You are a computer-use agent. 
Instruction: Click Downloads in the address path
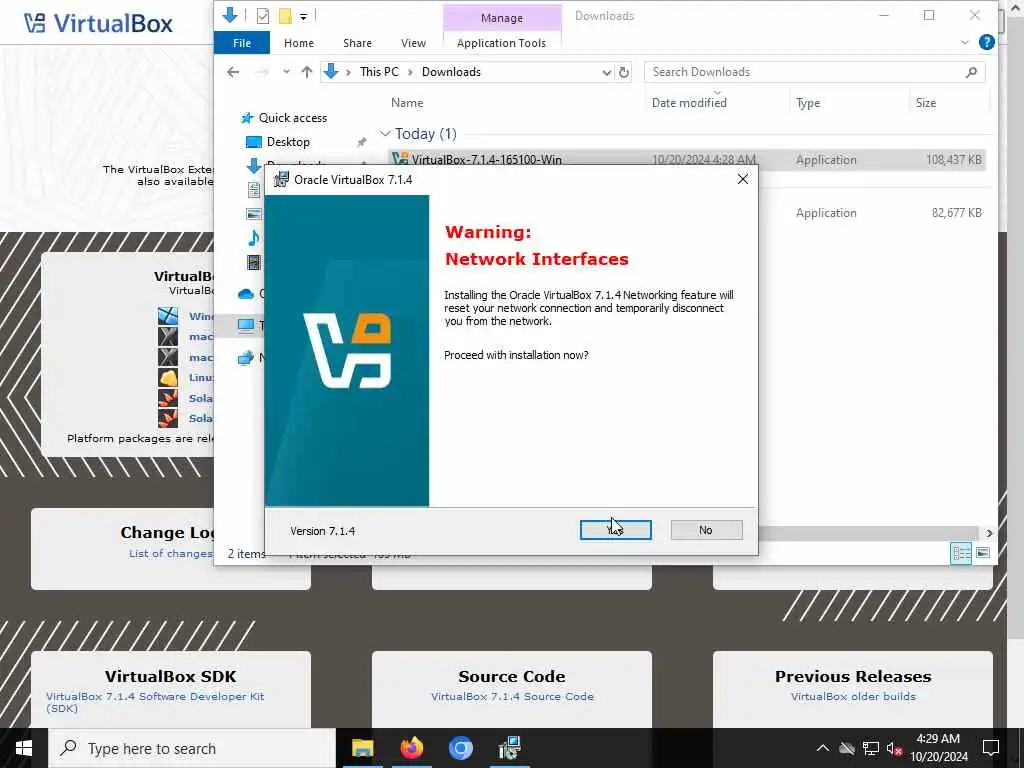451,72
